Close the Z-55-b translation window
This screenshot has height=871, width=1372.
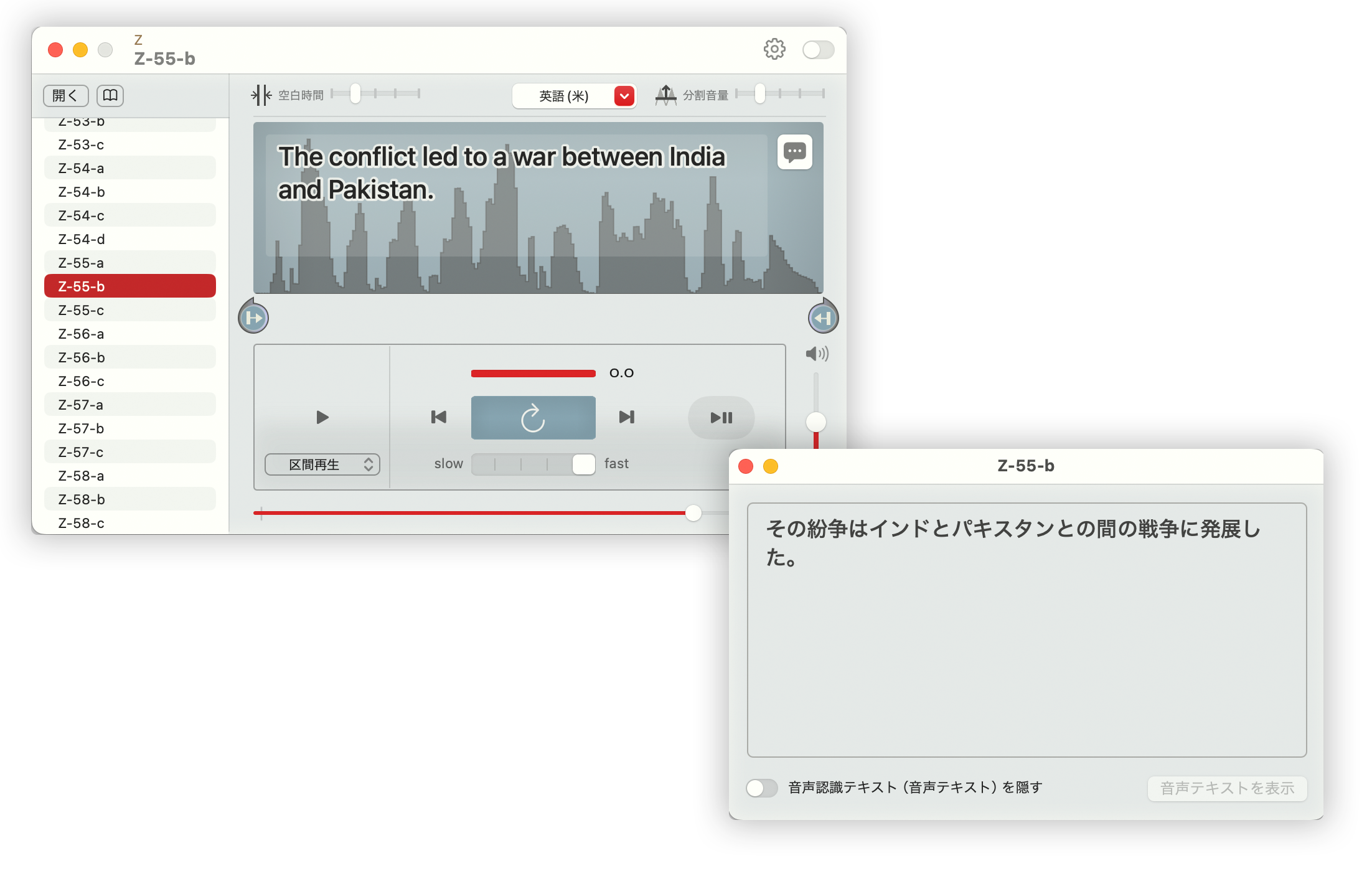point(746,466)
